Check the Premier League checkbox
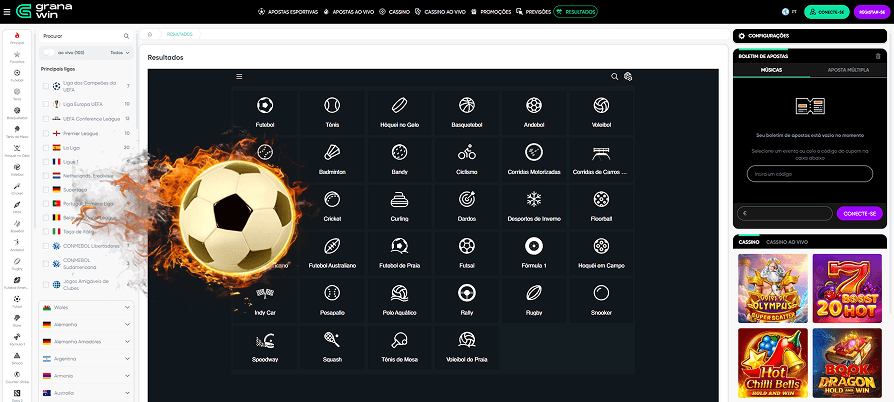The width and height of the screenshot is (894, 402). click(x=45, y=133)
